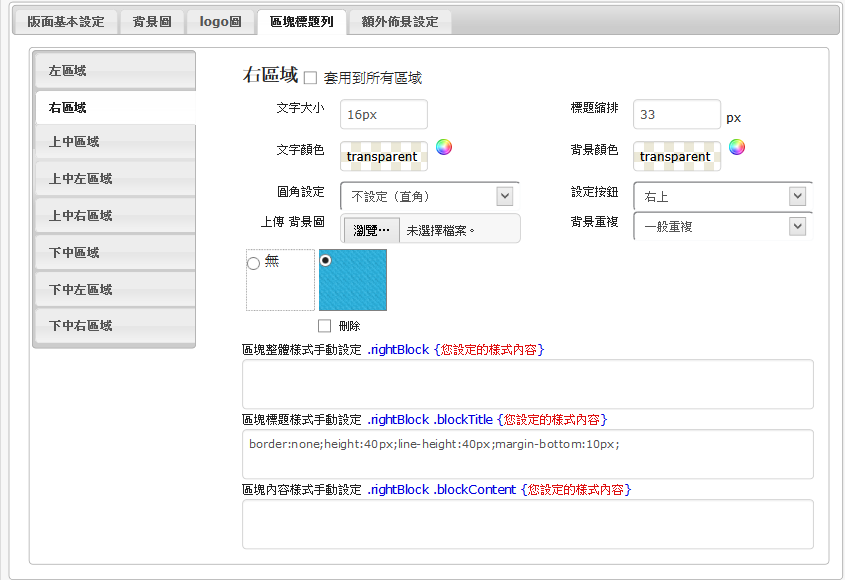Open the text color wheel picker
The image size is (845, 580).
tap(444, 147)
